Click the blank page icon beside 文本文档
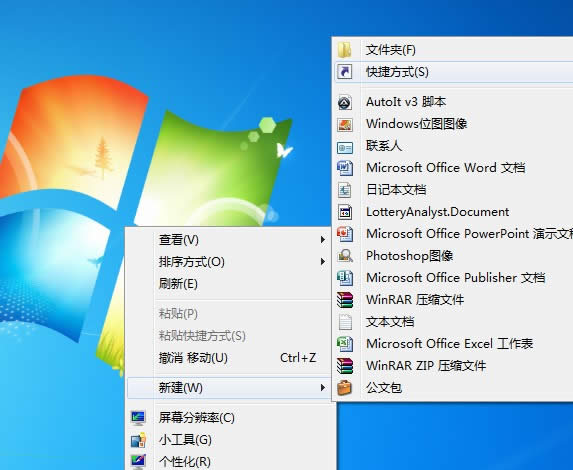This screenshot has height=470, width=573. [x=345, y=322]
